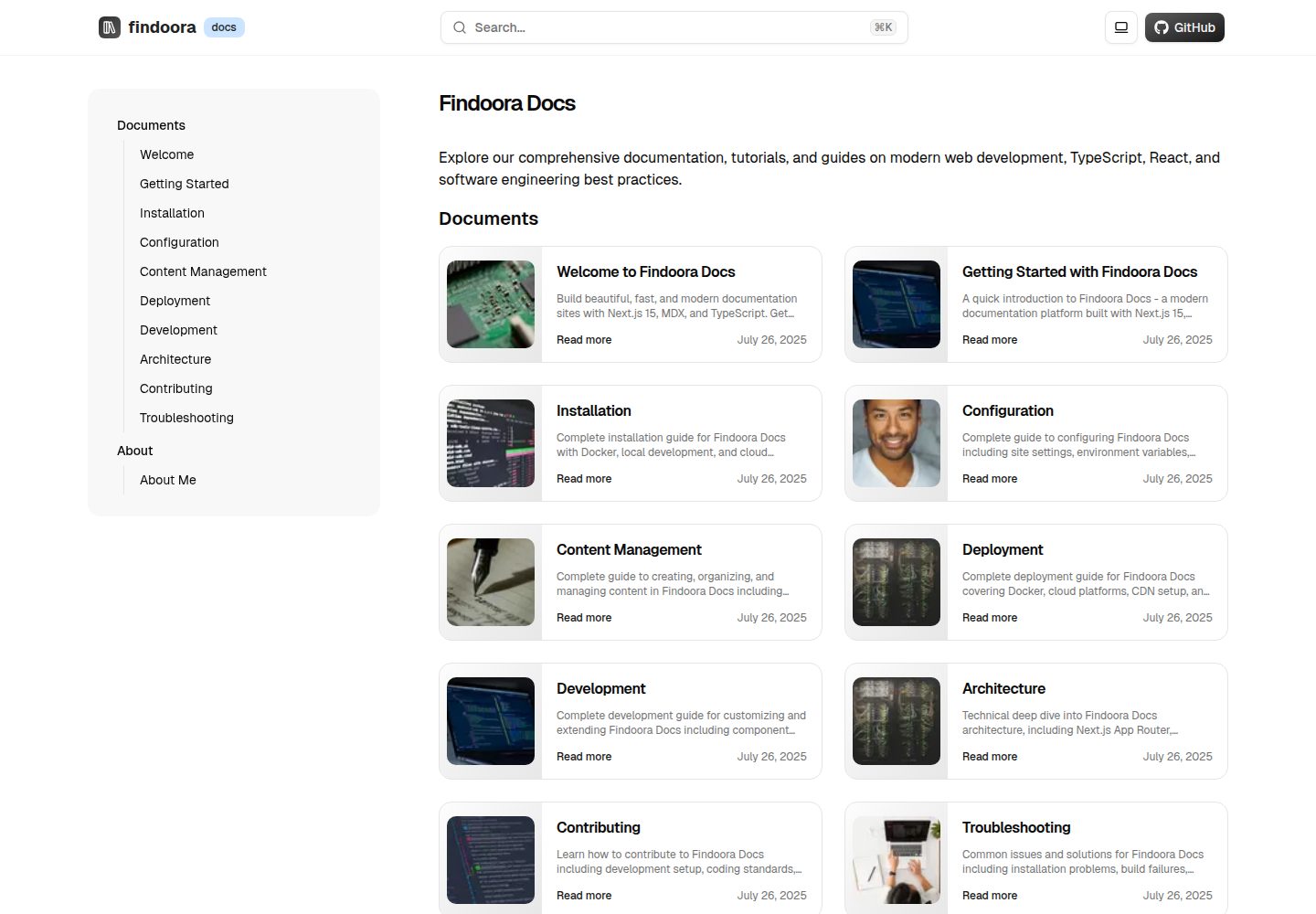This screenshot has height=914, width=1316.
Task: Click Read more on the Architecture card
Action: [x=990, y=757]
